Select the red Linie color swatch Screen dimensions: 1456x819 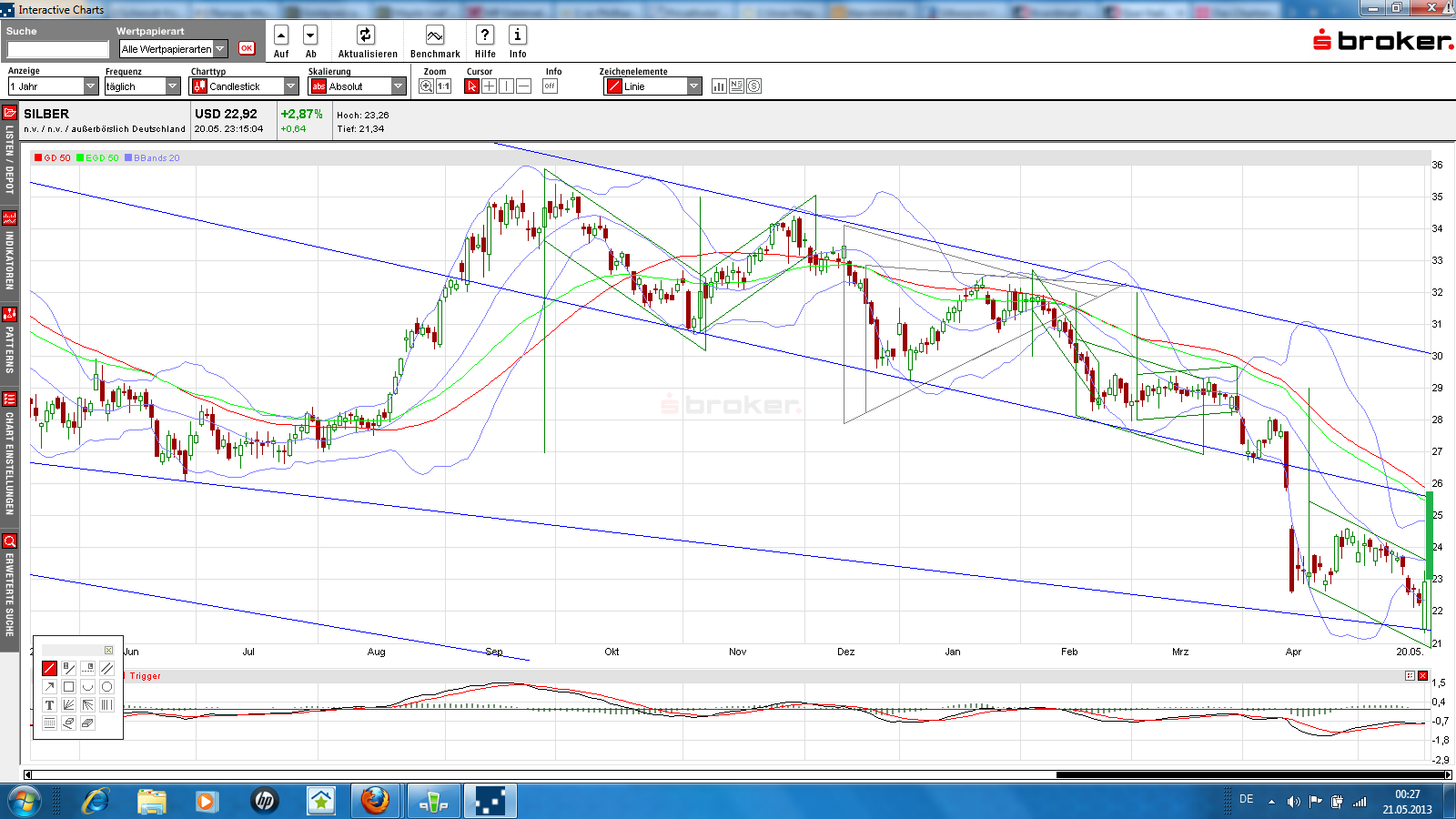point(617,86)
